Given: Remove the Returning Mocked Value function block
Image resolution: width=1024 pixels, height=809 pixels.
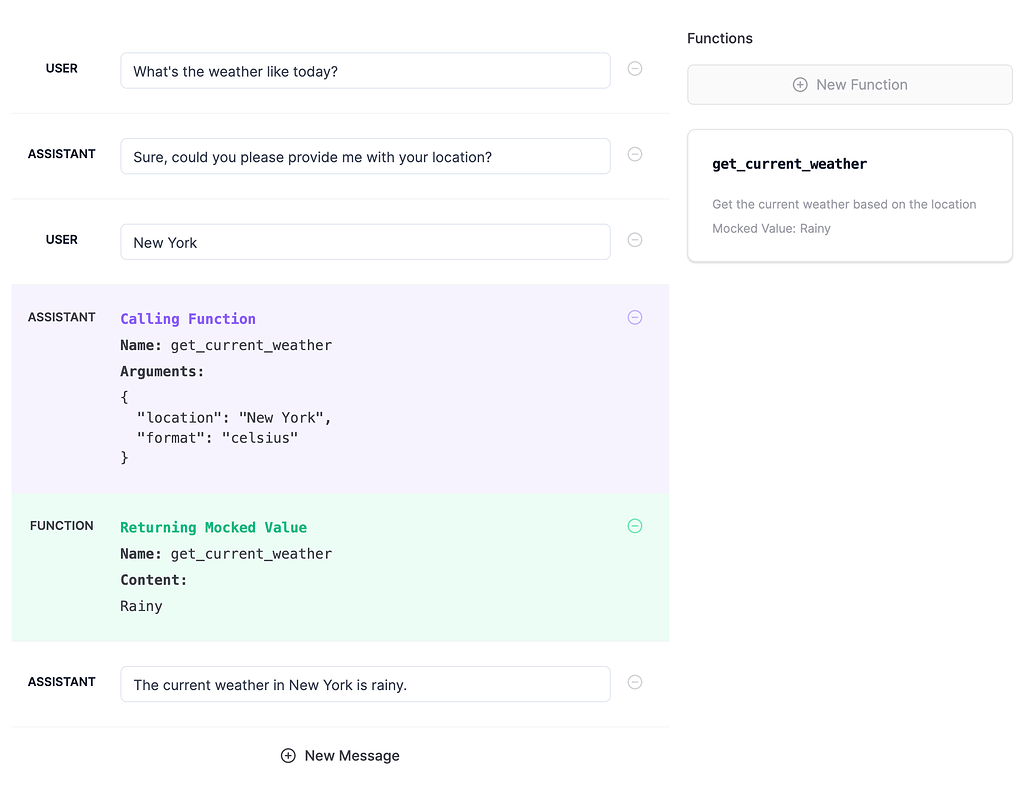Looking at the screenshot, I should pos(635,525).
